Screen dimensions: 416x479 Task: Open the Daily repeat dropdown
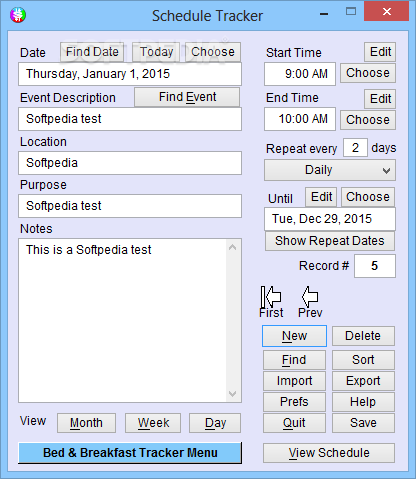point(330,170)
